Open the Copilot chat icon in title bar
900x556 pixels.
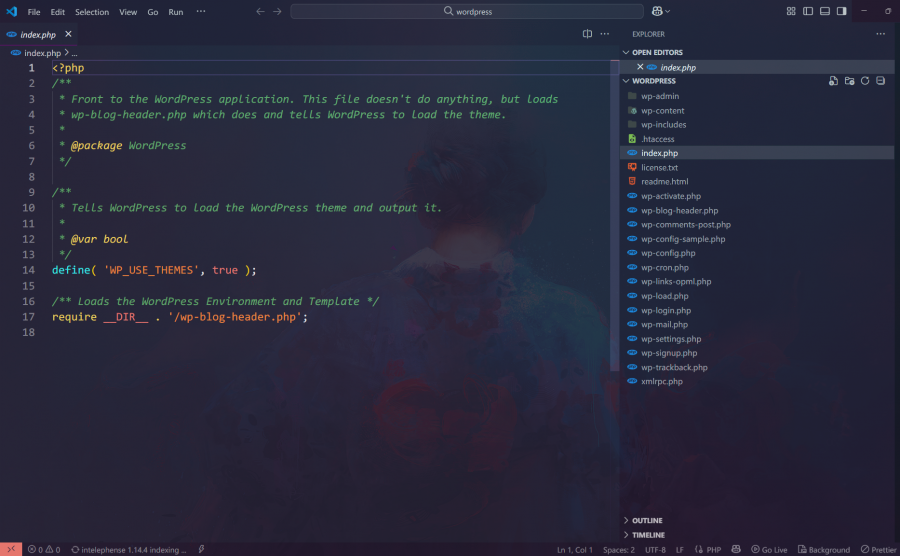coord(657,12)
